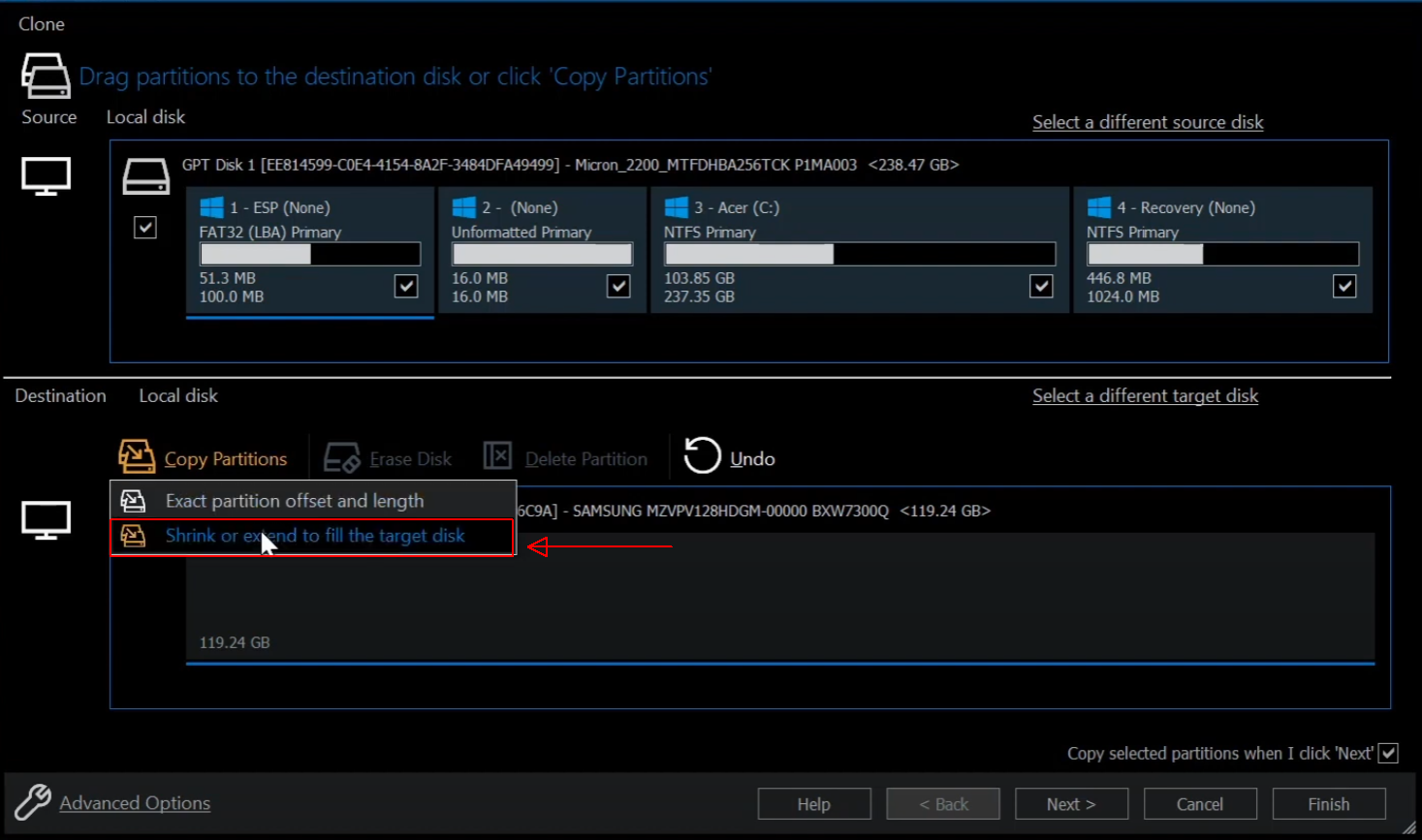Viewport: 1422px width, 840px height.
Task: Uncheck the 16.0 MB unformatted partition checkbox
Action: point(618,286)
